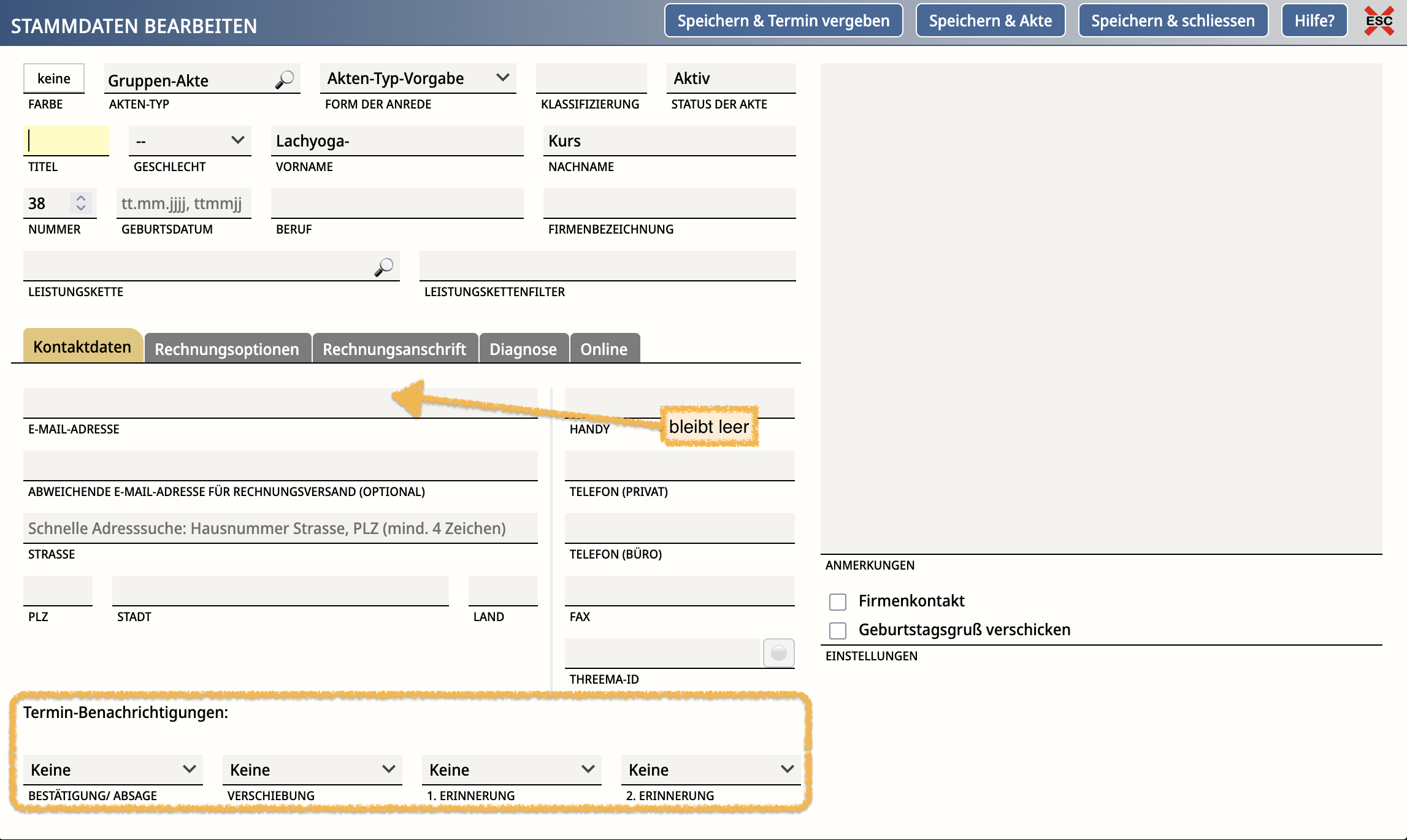
Task: Increment the Nummer stepper arrows
Action: pos(81,198)
